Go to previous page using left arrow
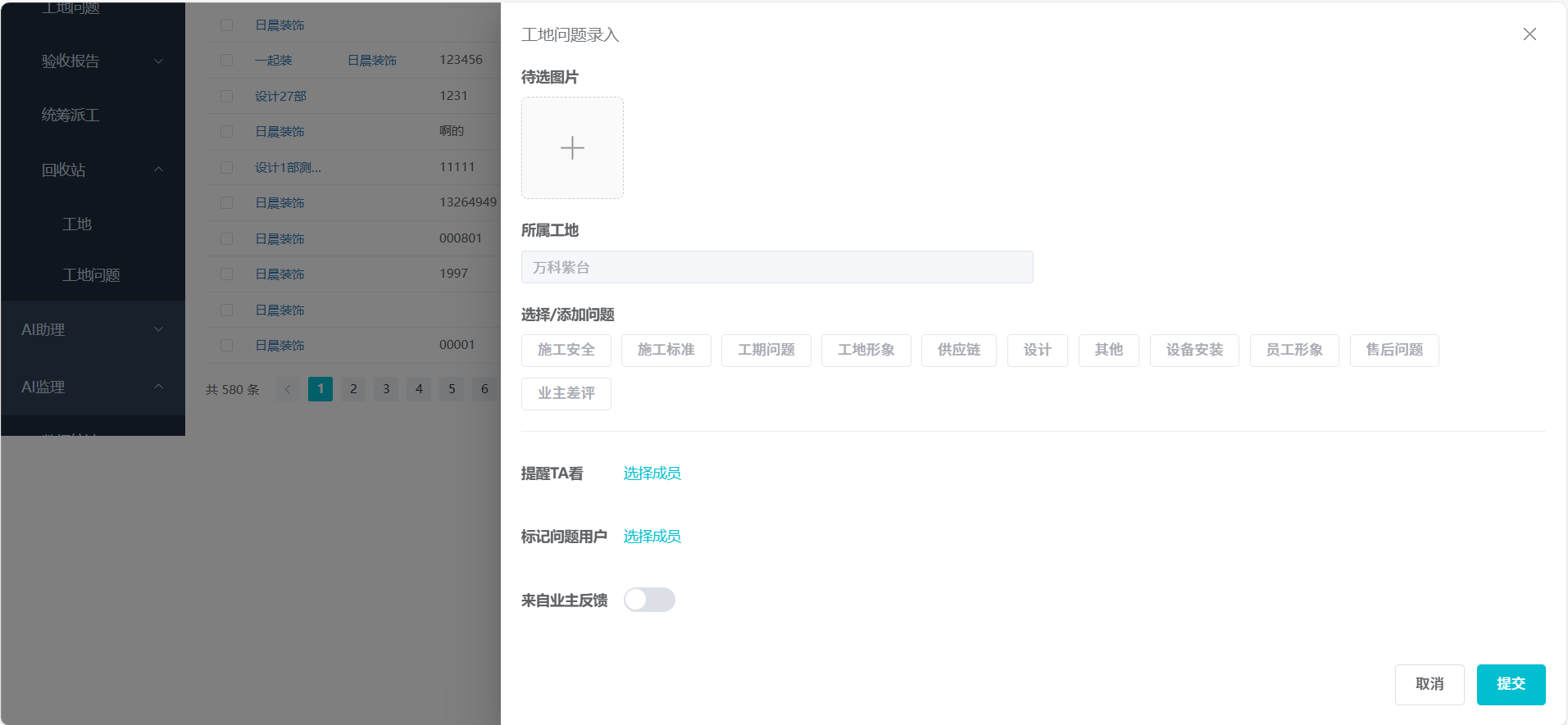This screenshot has width=1568, height=725. (x=288, y=389)
